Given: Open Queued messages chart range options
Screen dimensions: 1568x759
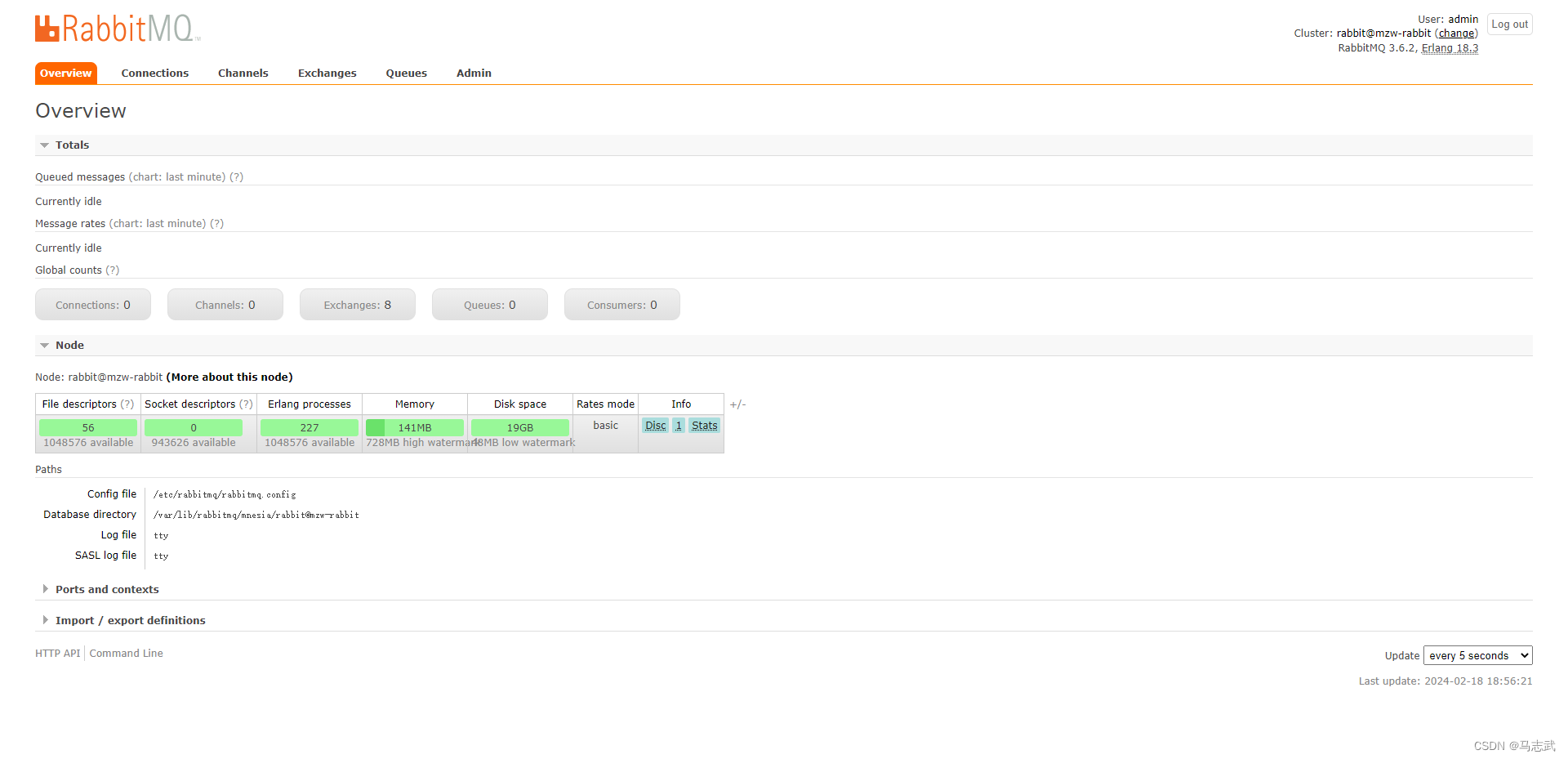Looking at the screenshot, I should point(177,177).
